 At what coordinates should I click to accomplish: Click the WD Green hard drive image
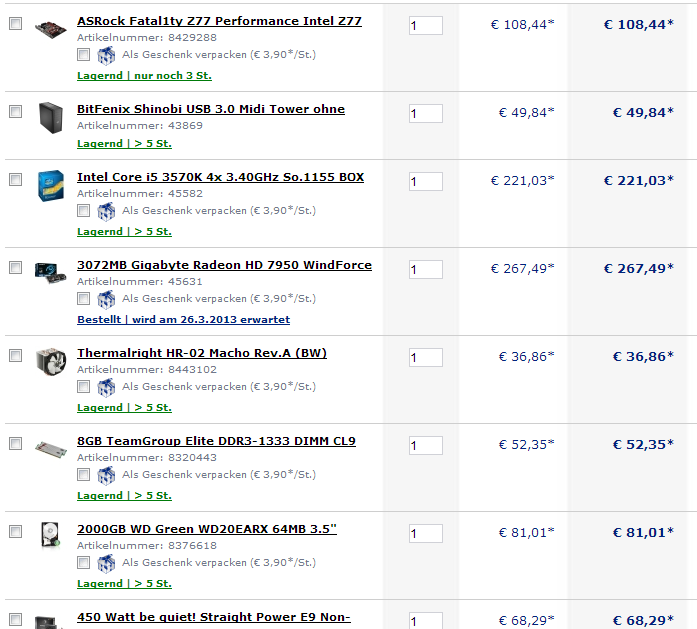point(50,534)
